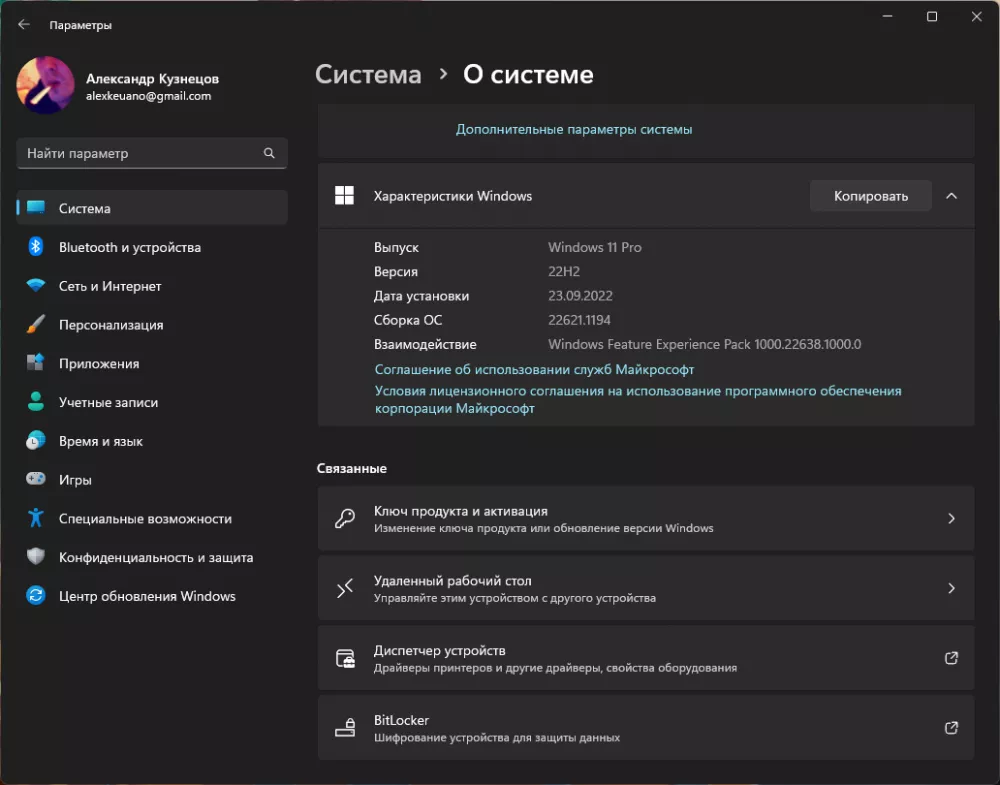Open Ключ продукта и активация chevron

951,519
